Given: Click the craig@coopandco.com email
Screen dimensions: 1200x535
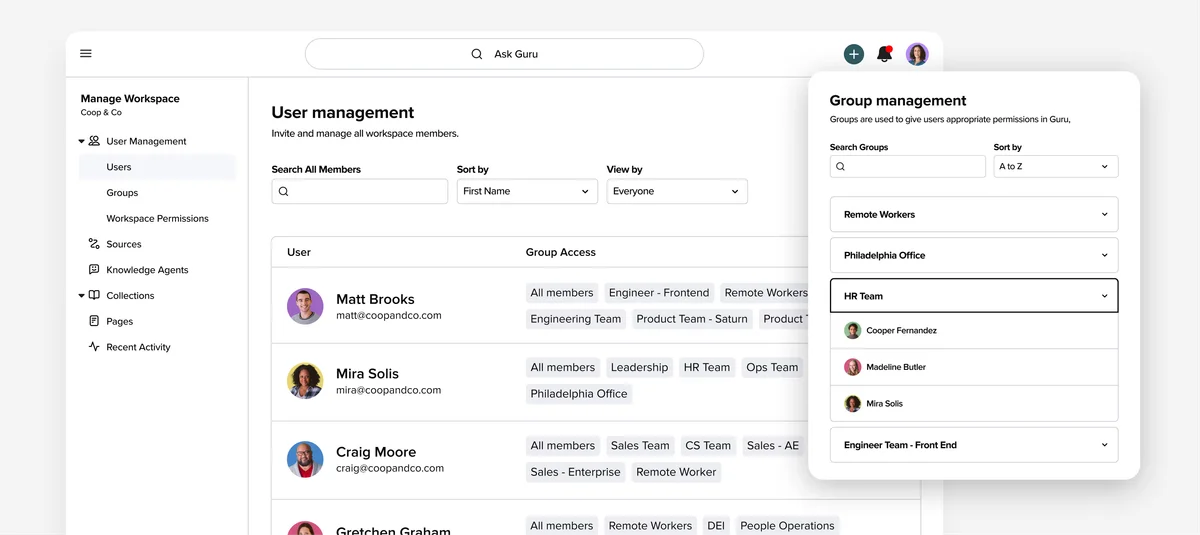Looking at the screenshot, I should click(x=390, y=468).
